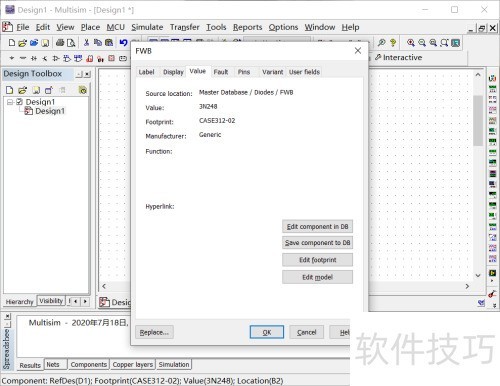Viewport: 500px width, 386px height.
Task: Toggle the checkbox beside Design1 root
Action: (19, 102)
